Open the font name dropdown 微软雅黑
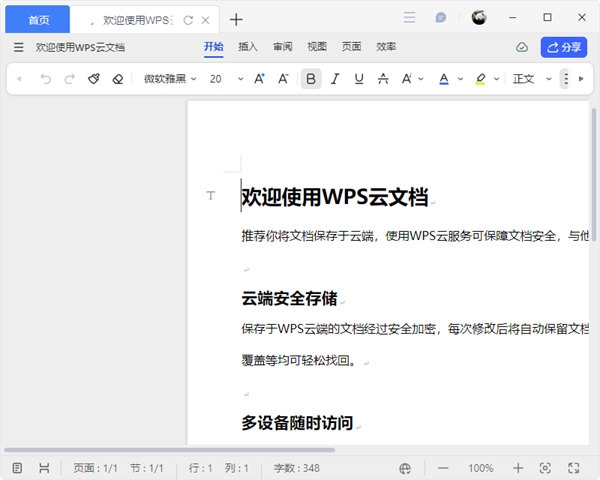Image resolution: width=600 pixels, height=480 pixels. pos(170,79)
